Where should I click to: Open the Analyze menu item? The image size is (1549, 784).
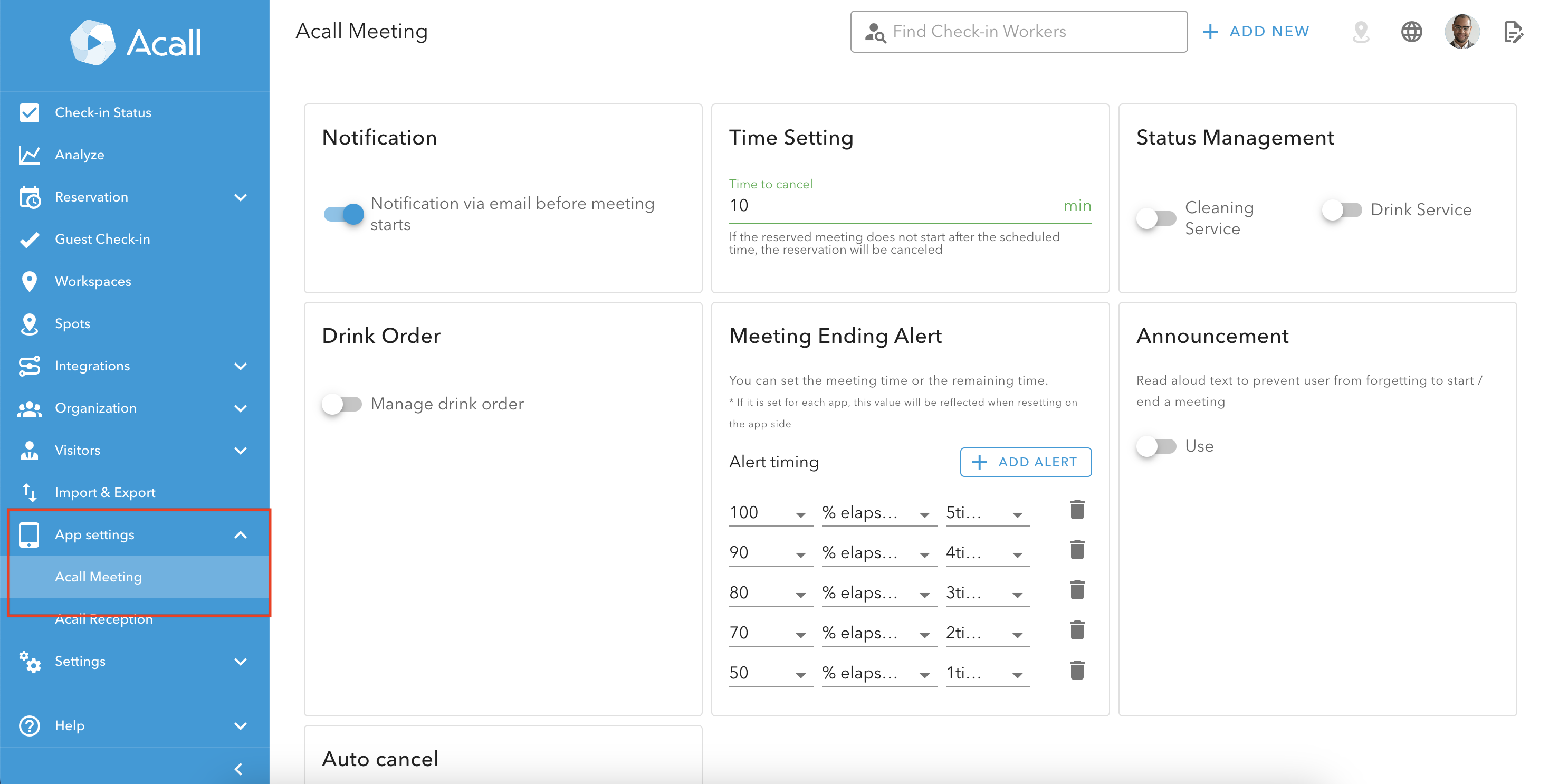tap(135, 155)
